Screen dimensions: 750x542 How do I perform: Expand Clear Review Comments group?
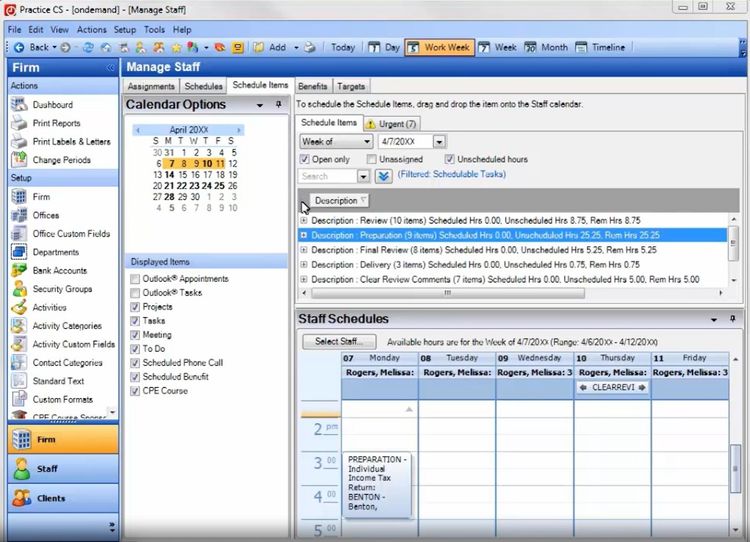pos(304,279)
